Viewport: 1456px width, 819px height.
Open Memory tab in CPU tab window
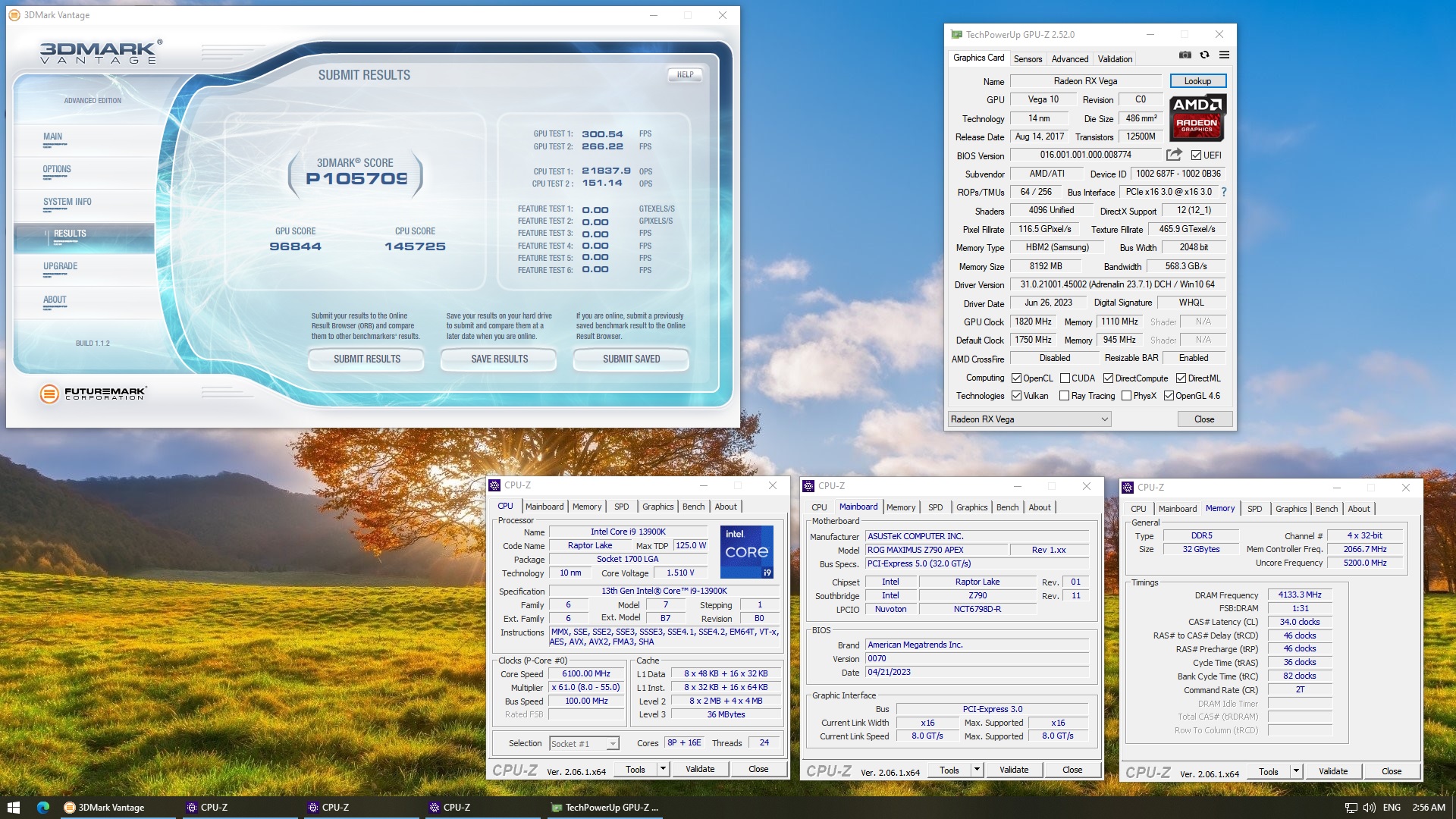click(587, 507)
